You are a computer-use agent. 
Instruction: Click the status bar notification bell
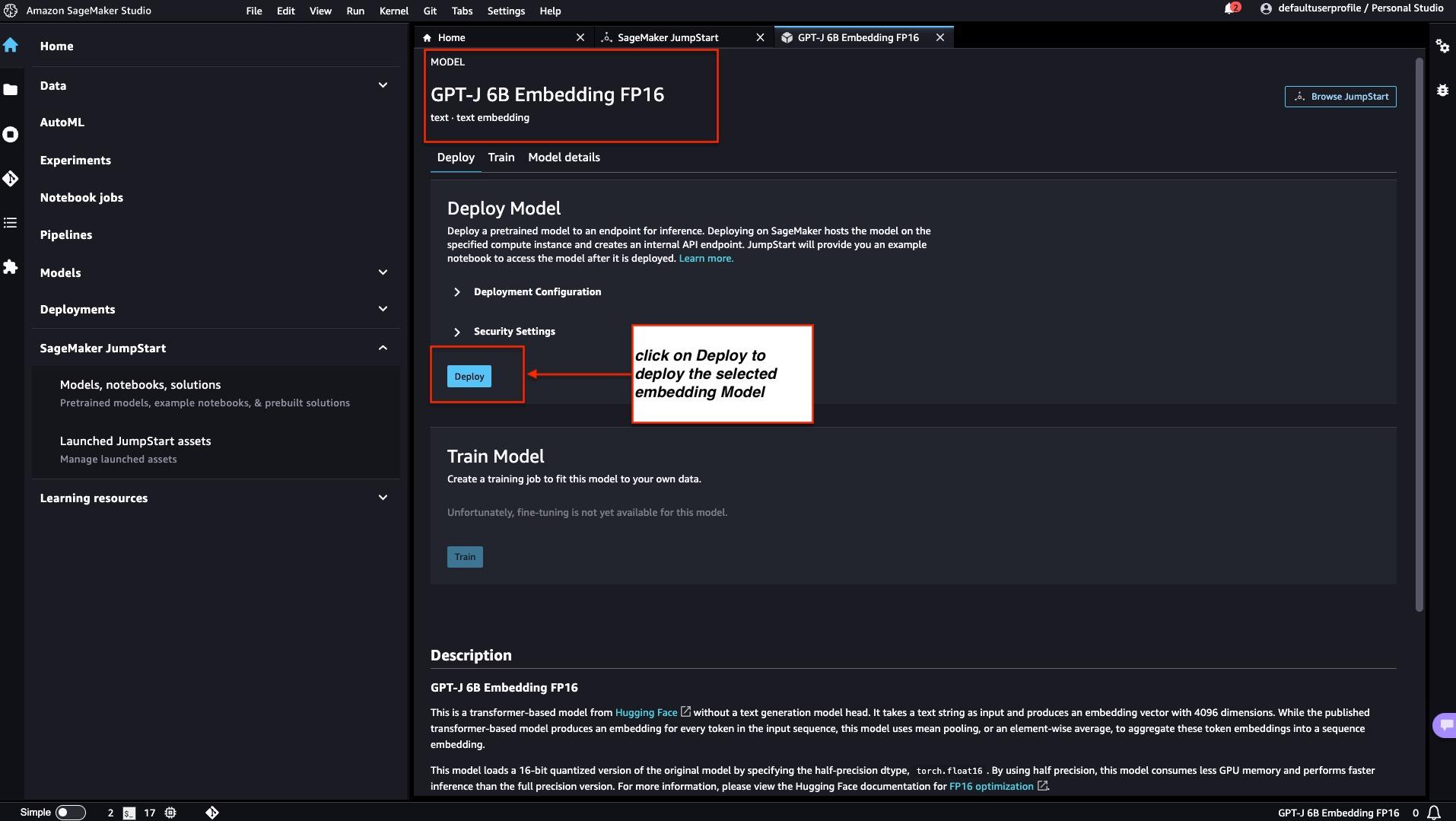[x=1434, y=813]
